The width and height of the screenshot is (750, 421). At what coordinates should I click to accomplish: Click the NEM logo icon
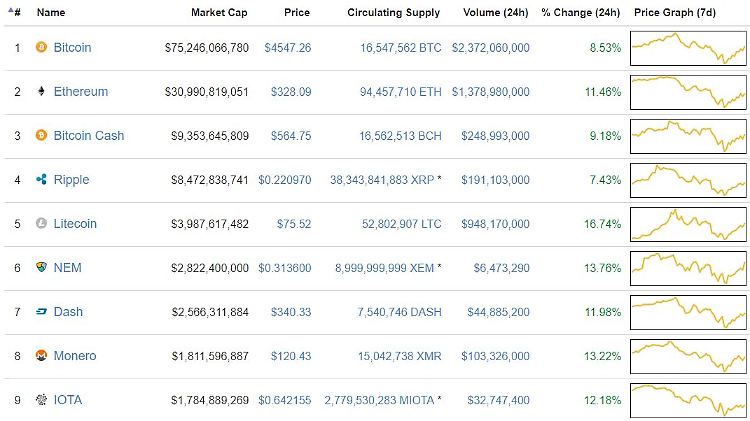[x=42, y=267]
